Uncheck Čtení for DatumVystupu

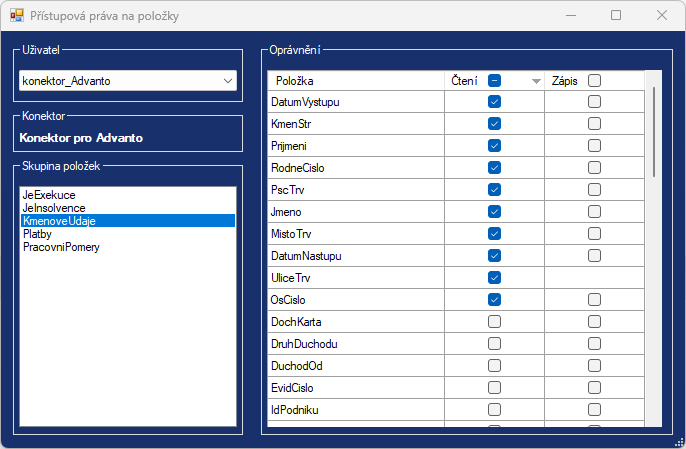coord(494,102)
